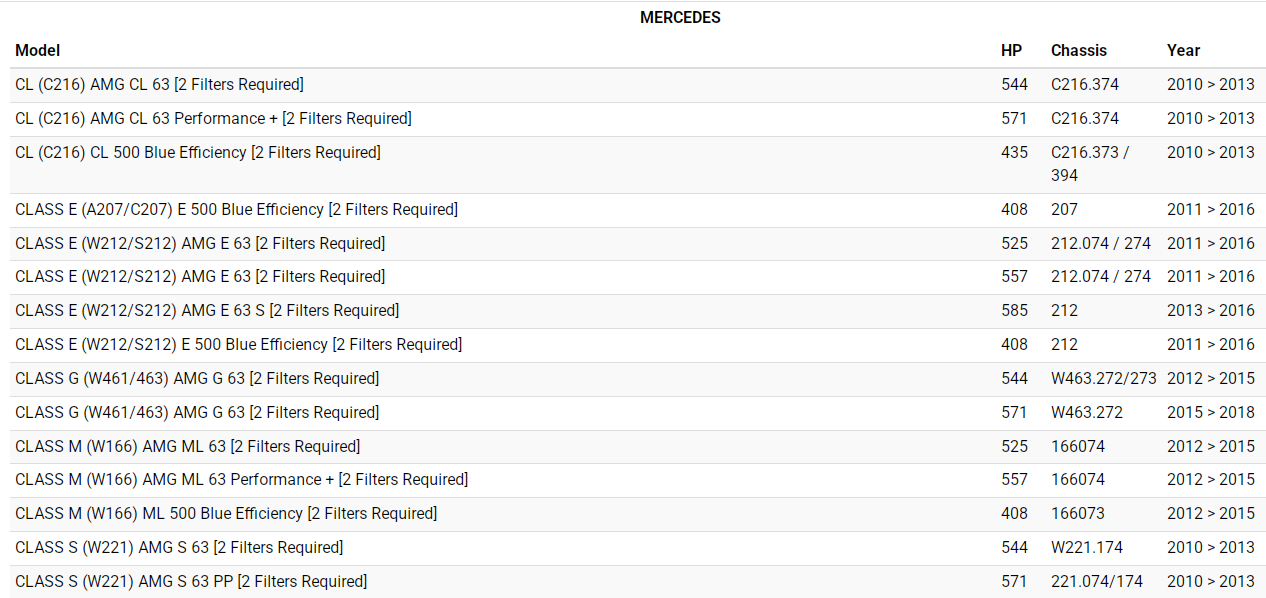
Task: Select CL 500 Blue Efficiency model row
Action: pos(198,152)
